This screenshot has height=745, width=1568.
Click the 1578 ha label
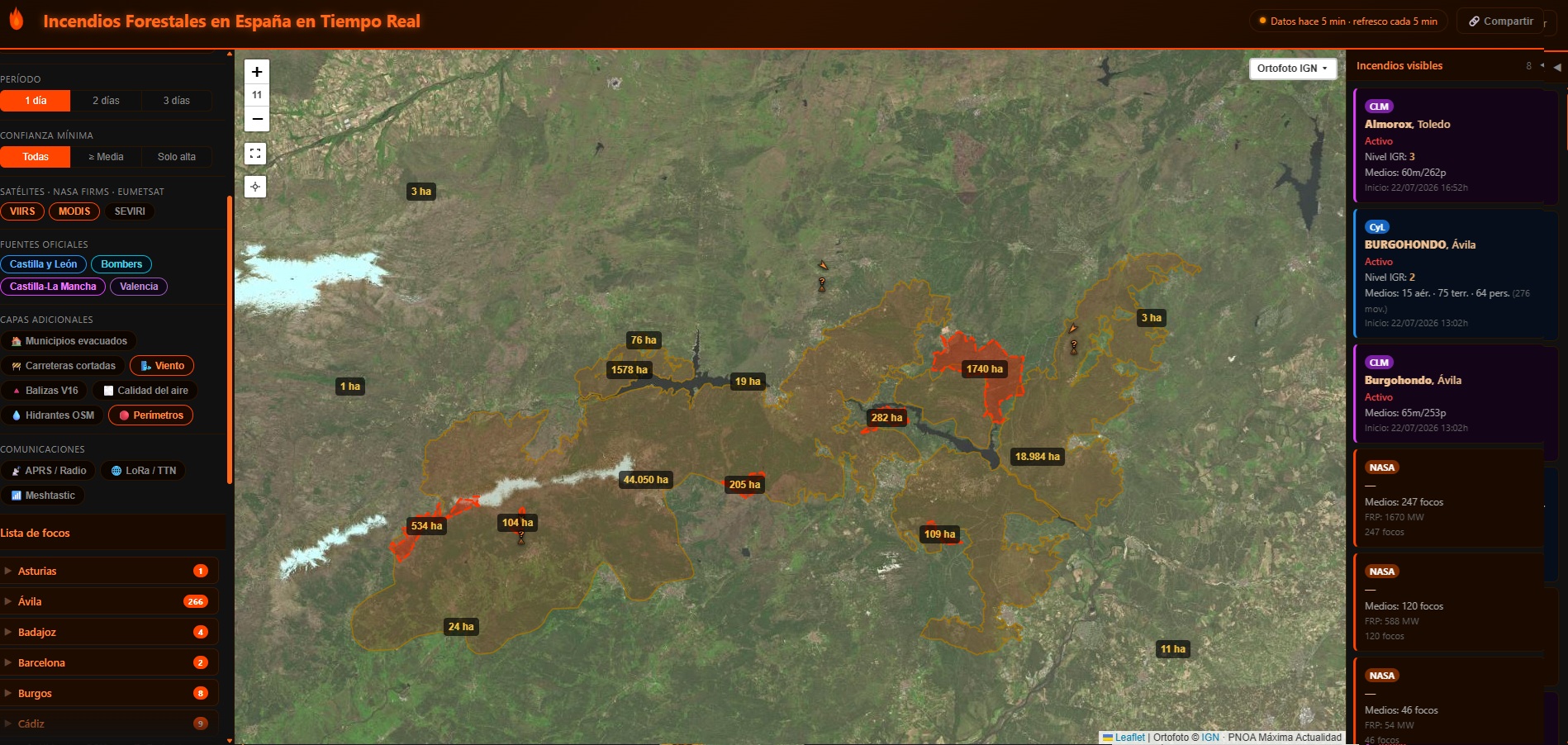point(629,370)
